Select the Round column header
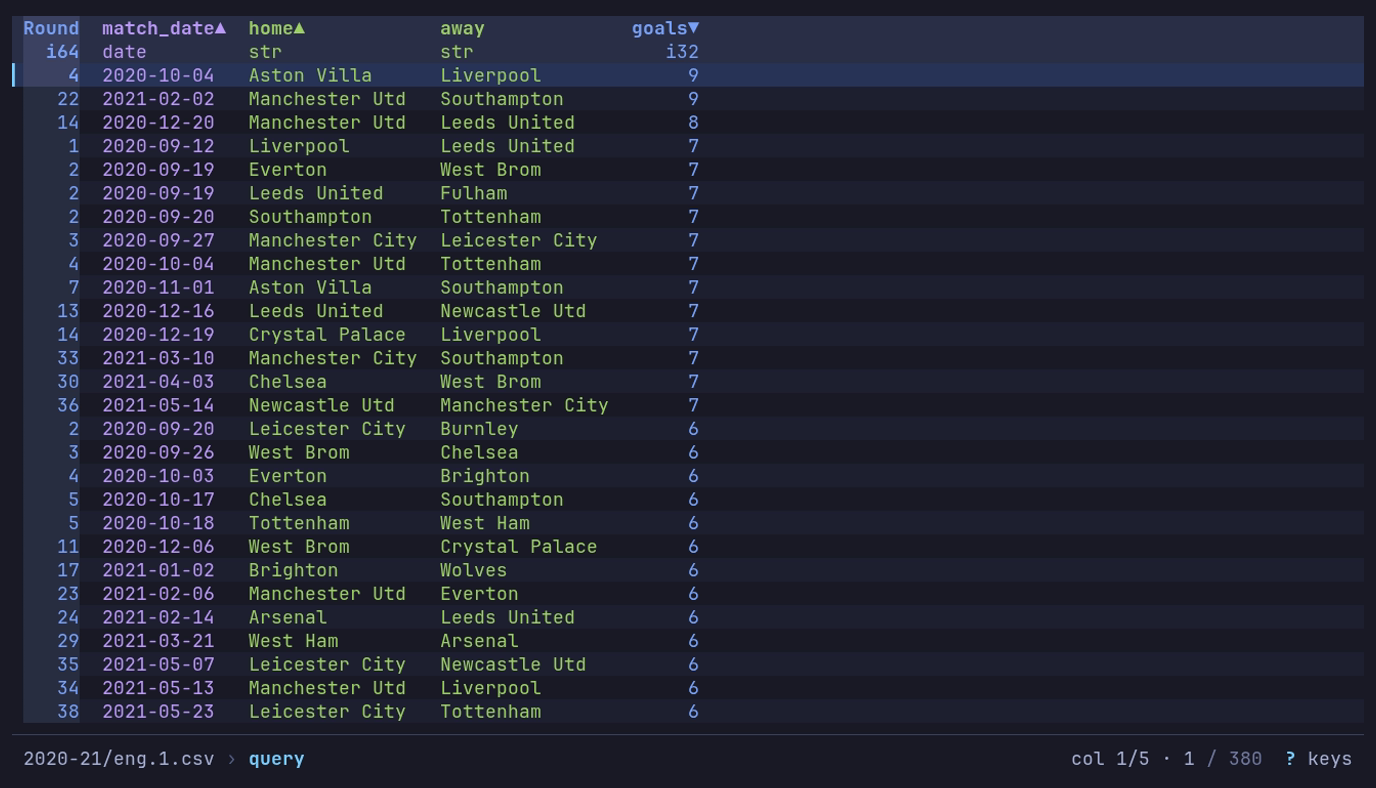1376x788 pixels. click(51, 28)
